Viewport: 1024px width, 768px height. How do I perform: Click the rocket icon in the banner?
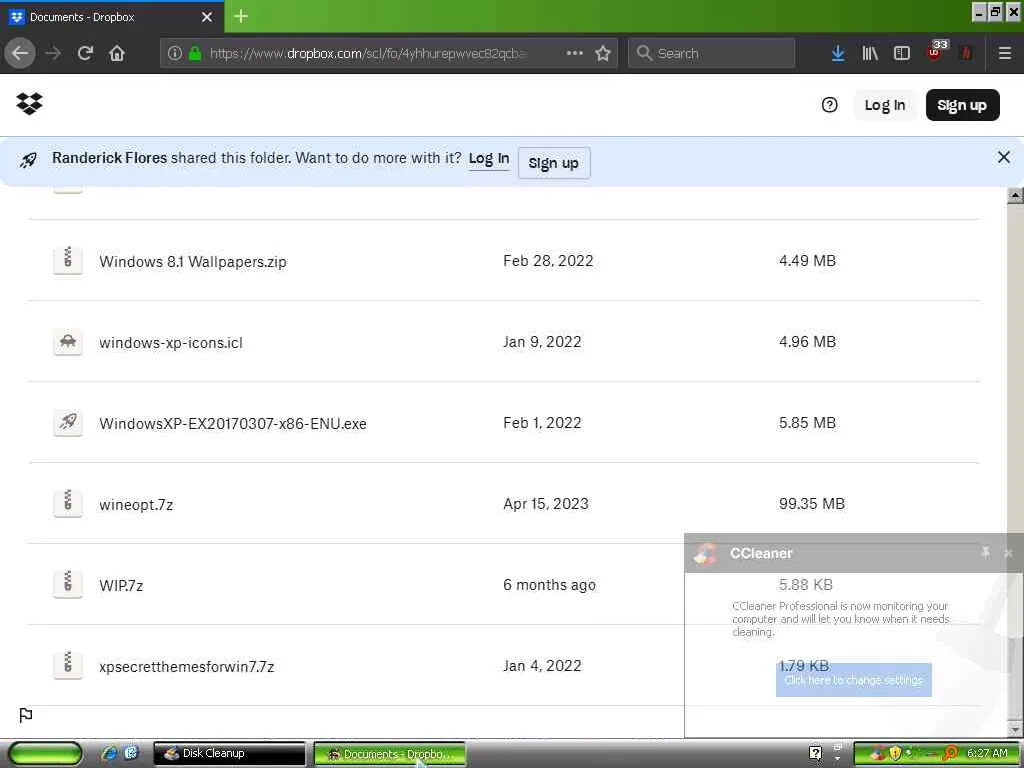28,159
